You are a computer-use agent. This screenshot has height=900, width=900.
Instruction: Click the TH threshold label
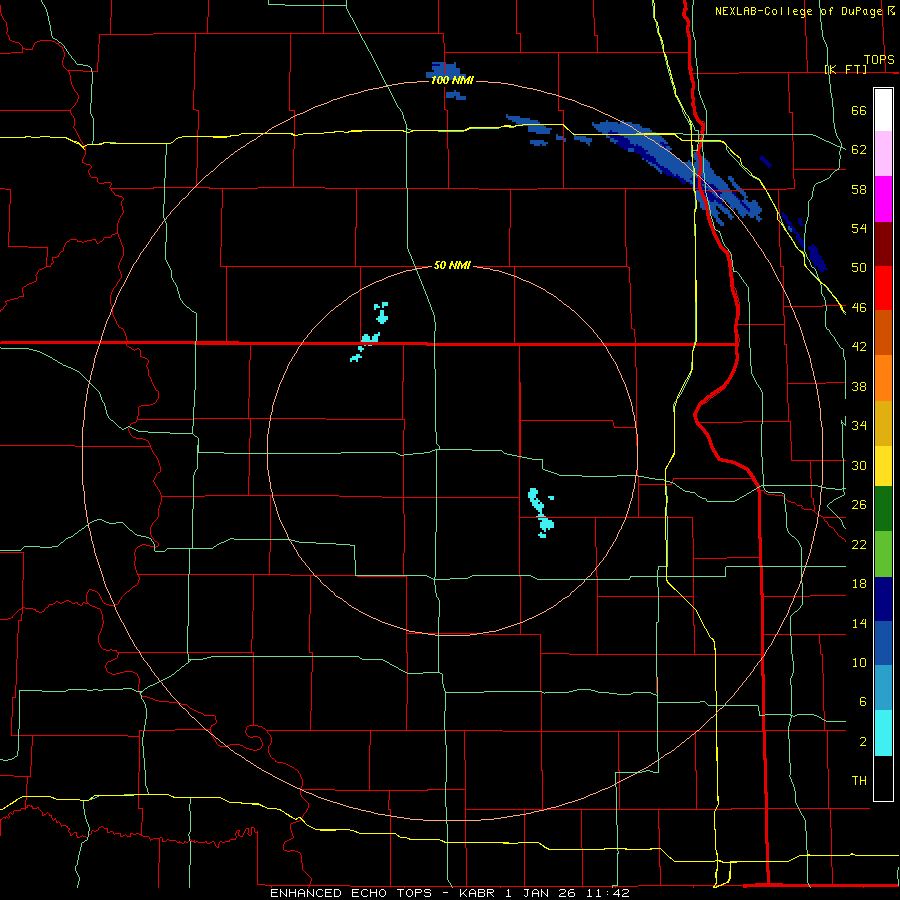tap(859, 781)
